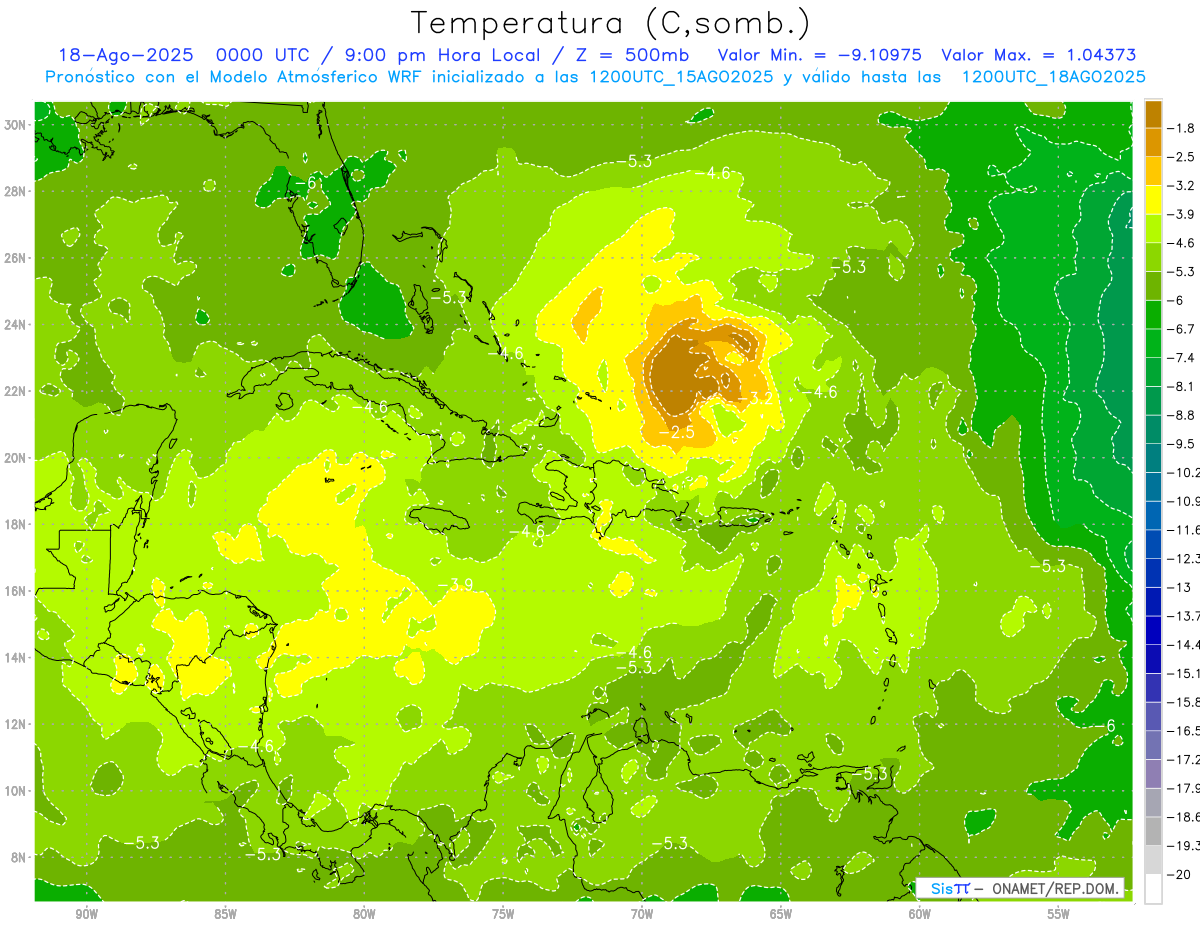This screenshot has width=1200, height=927.
Task: Click the "70W" longitude axis label
Action: pos(642,914)
